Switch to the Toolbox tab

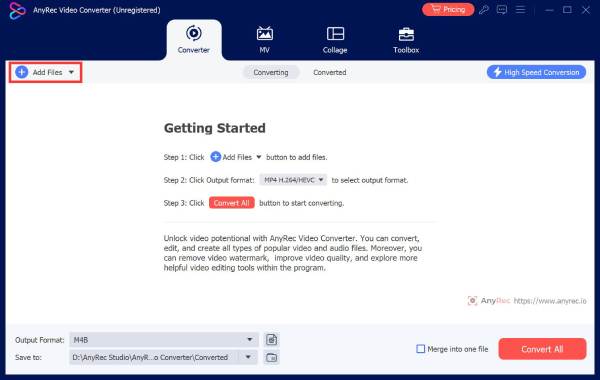coord(406,40)
